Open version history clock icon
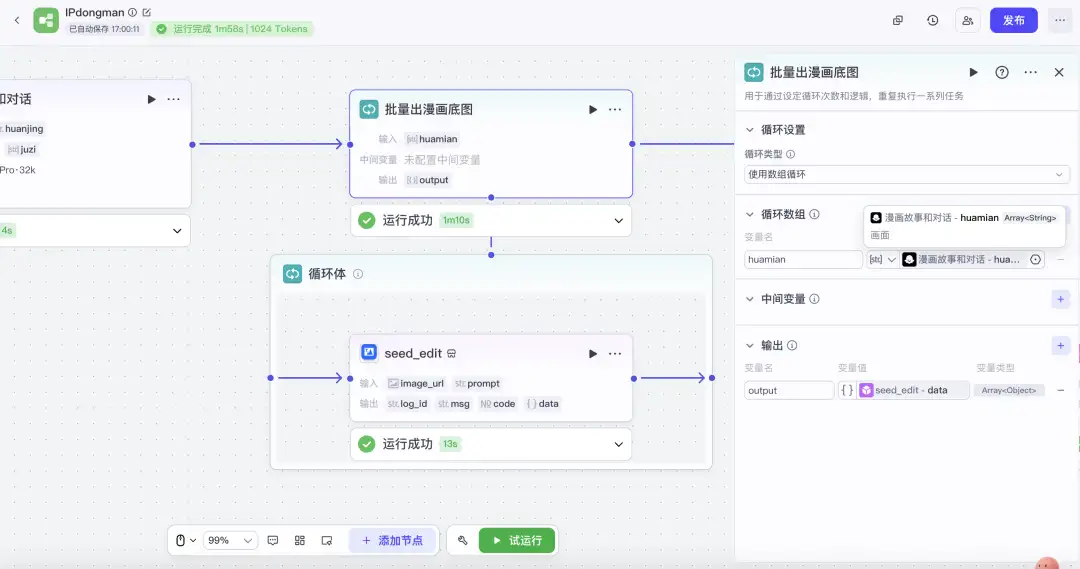The width and height of the screenshot is (1080, 569). tap(933, 21)
